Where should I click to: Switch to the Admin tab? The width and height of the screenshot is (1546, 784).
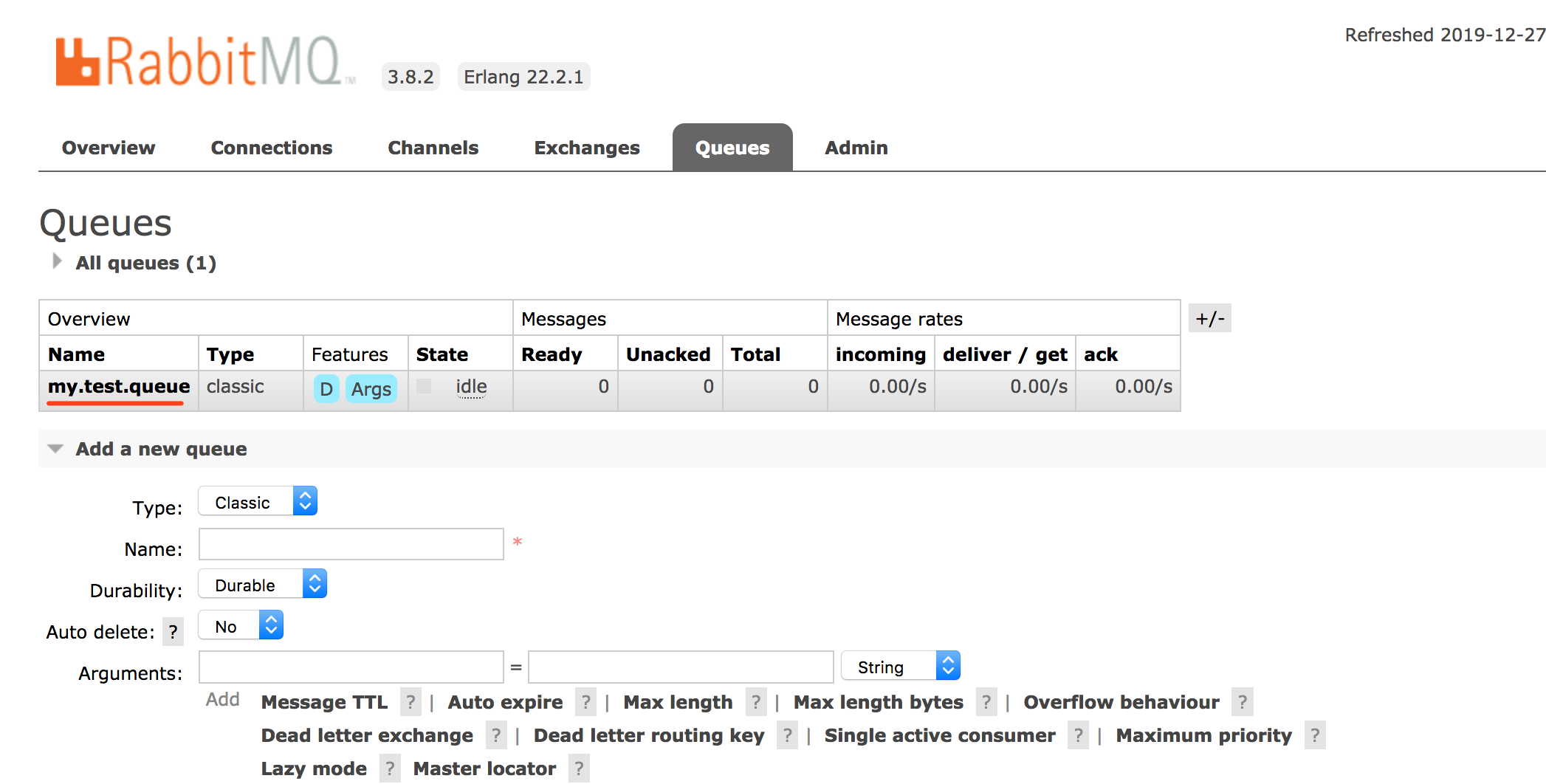click(856, 147)
